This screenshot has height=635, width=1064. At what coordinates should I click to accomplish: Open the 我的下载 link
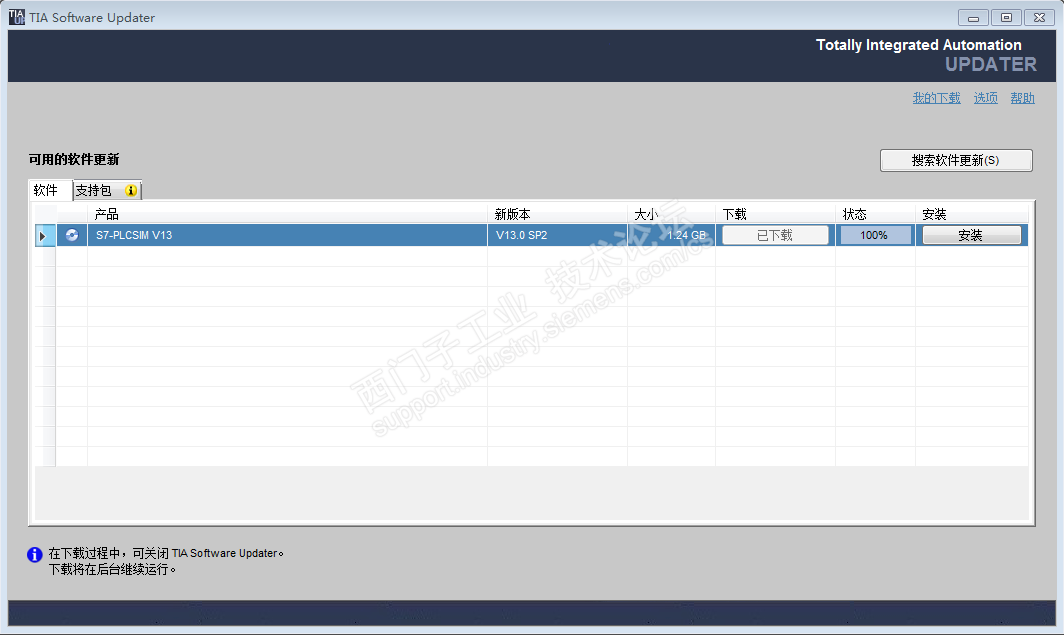(x=936, y=98)
